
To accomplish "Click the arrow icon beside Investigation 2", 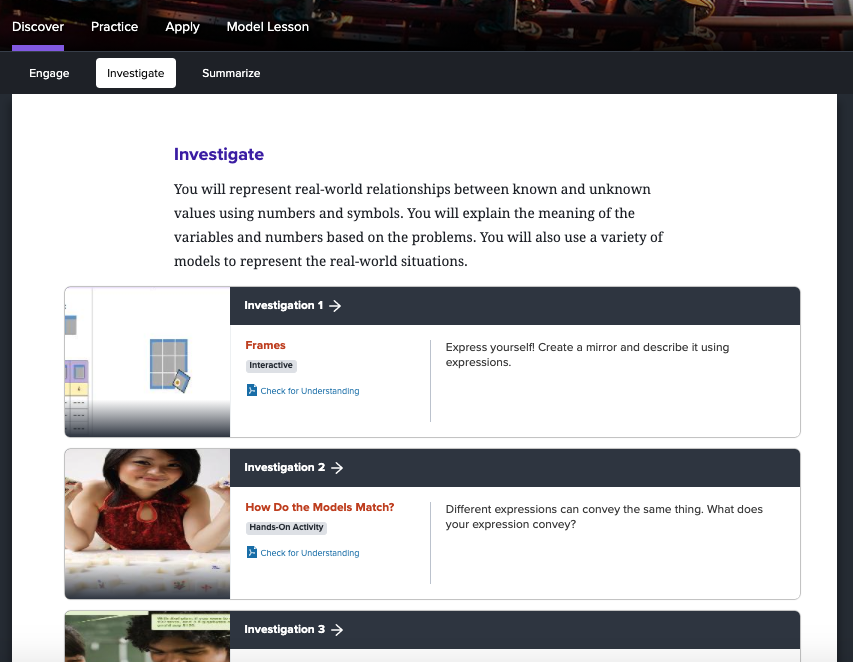I will (x=337, y=468).
